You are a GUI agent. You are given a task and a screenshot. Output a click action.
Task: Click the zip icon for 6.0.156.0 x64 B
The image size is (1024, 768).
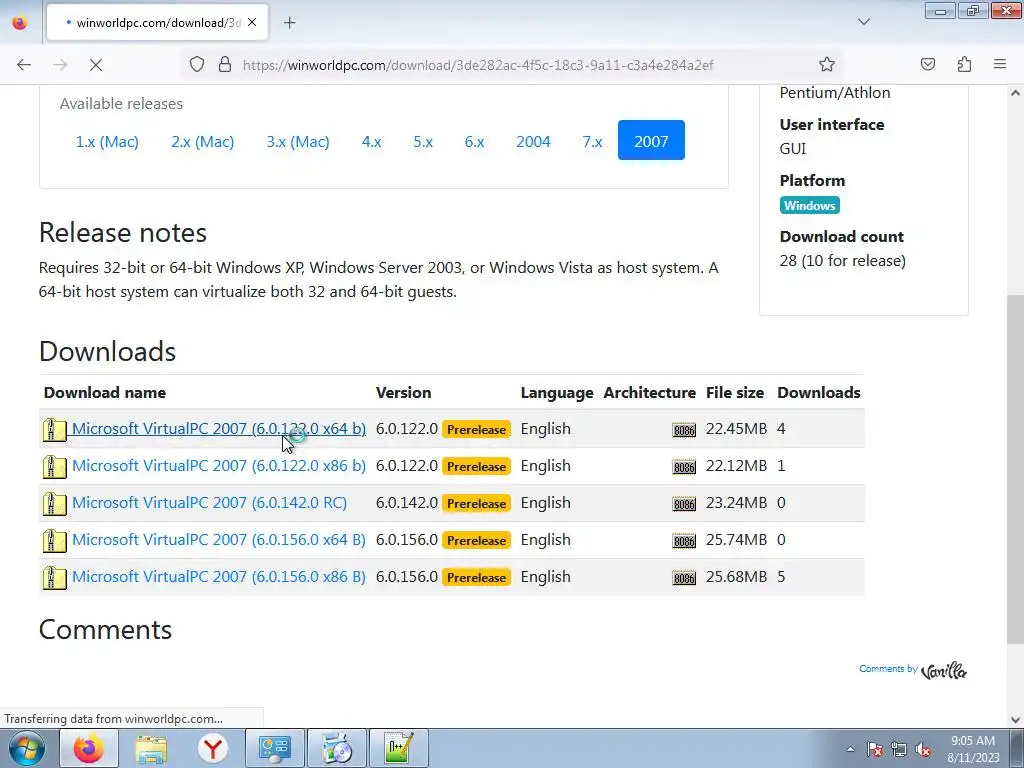[x=54, y=541]
